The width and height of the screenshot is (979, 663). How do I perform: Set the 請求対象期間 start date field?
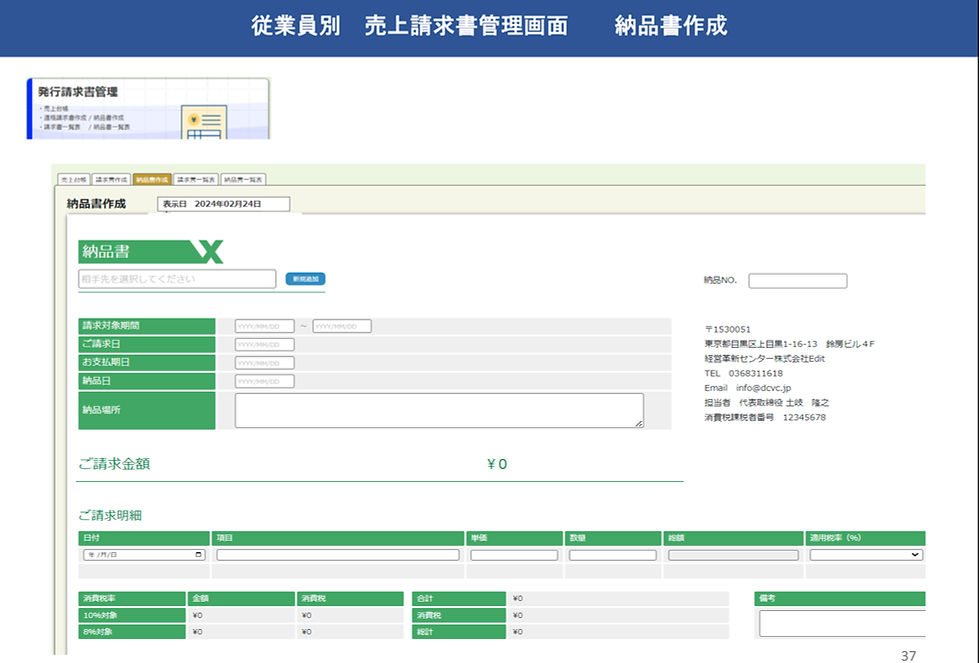click(265, 327)
